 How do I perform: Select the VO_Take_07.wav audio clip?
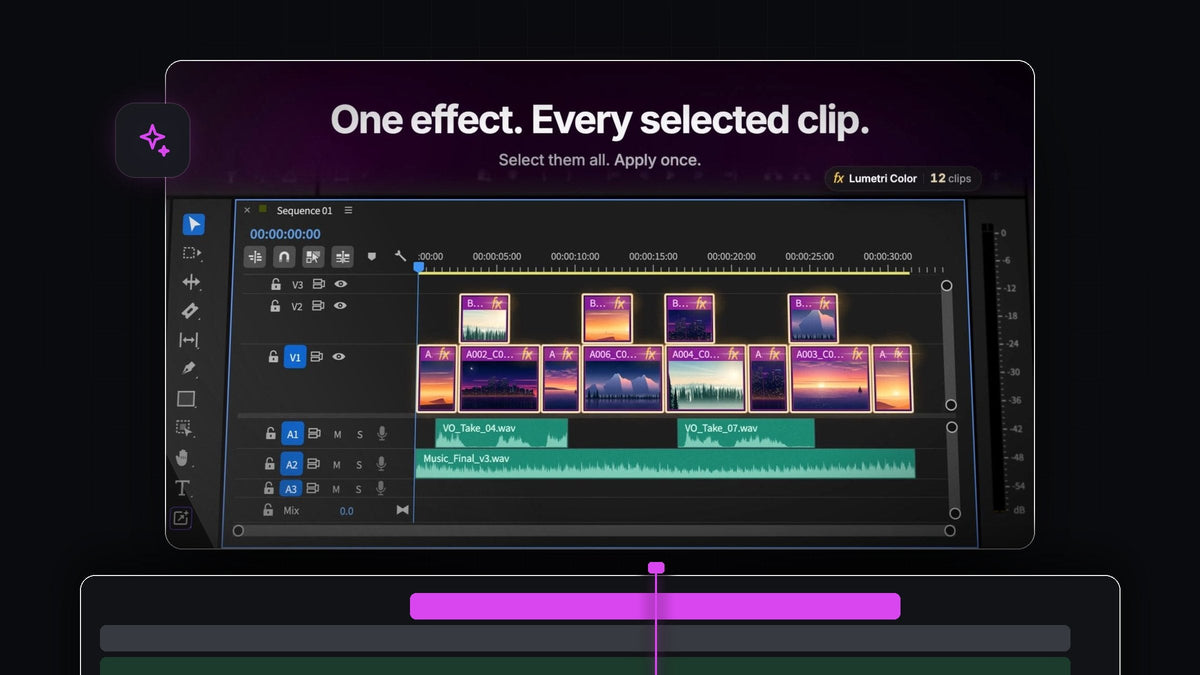click(x=746, y=433)
